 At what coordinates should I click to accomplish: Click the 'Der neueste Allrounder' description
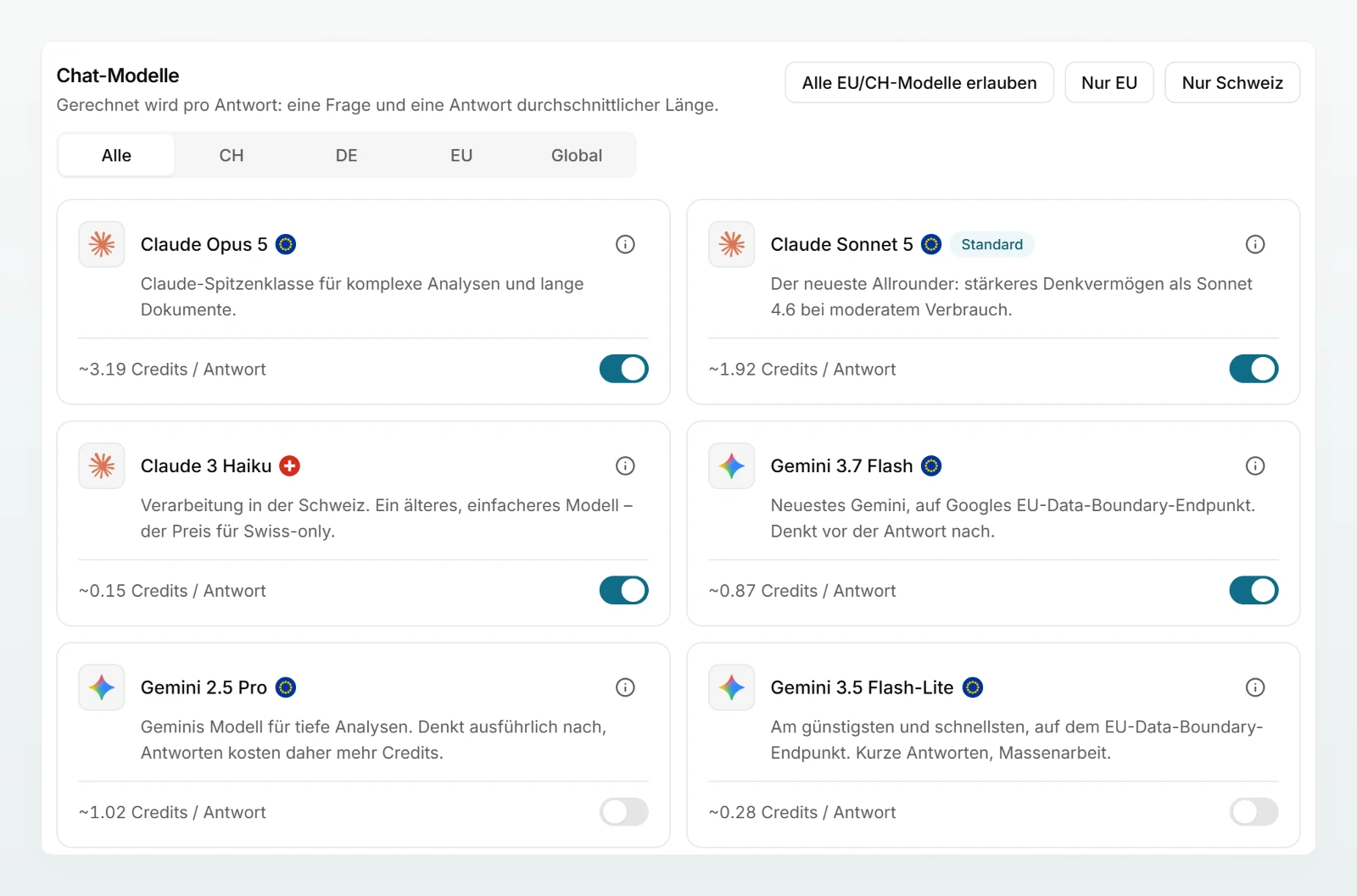click(x=1012, y=297)
